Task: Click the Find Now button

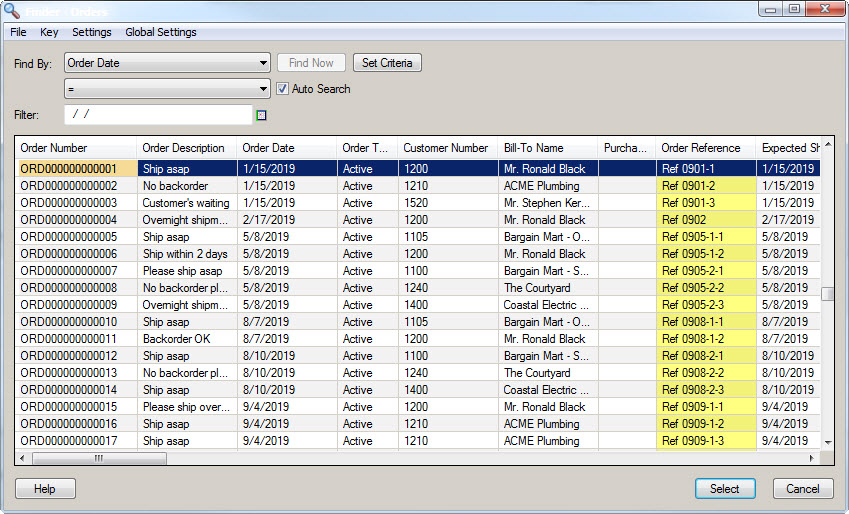Action: click(x=311, y=63)
